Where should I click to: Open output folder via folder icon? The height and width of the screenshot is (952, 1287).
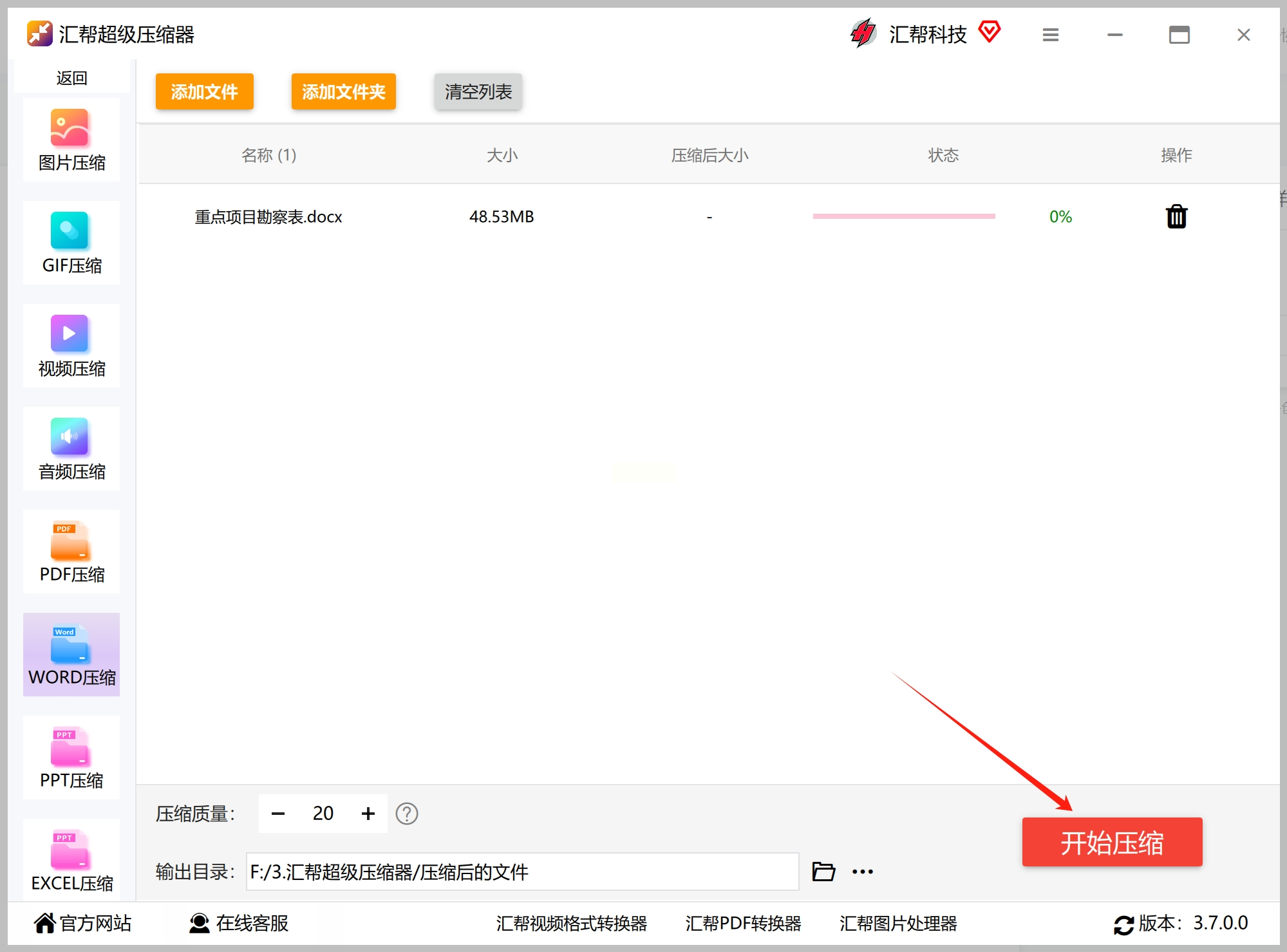tap(823, 872)
